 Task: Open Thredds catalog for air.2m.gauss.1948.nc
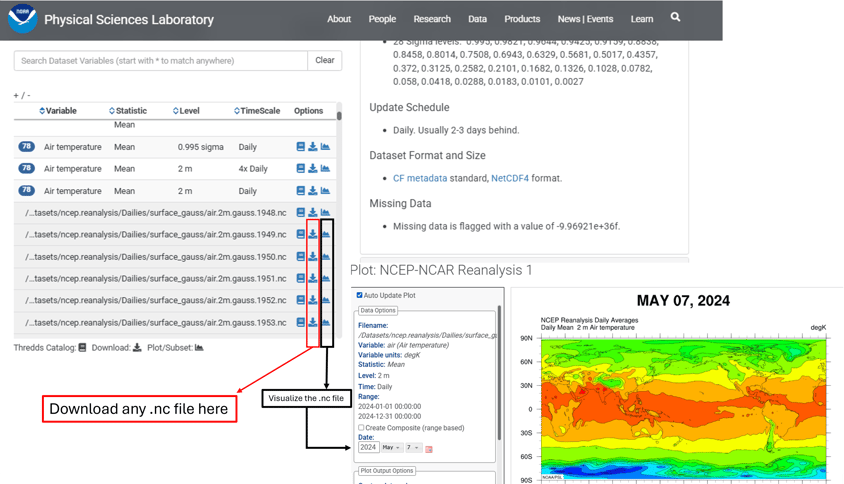[301, 213]
